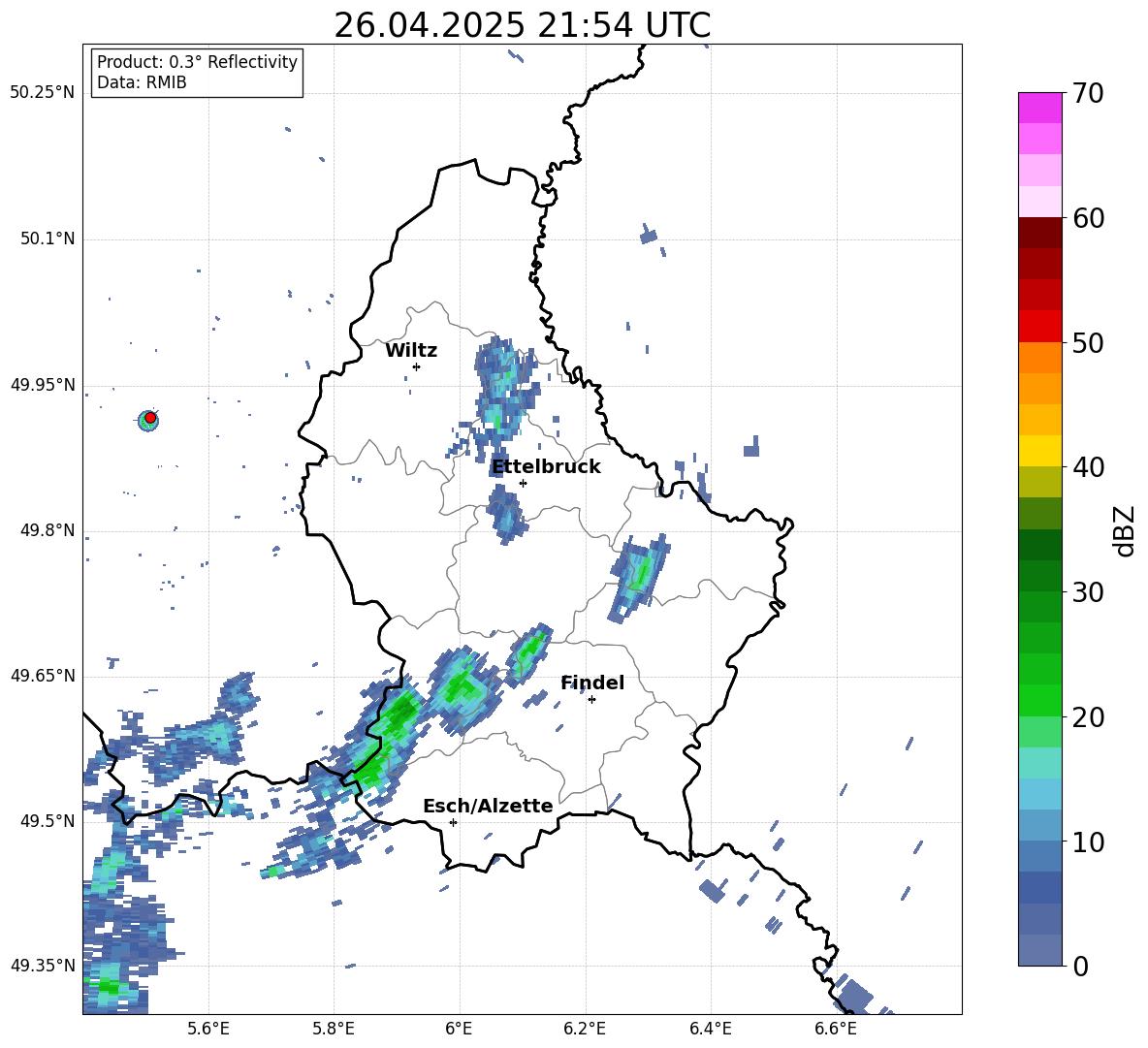Click the latitude label 49.5°N
This screenshot has width=1148, height=1048.
pos(48,820)
